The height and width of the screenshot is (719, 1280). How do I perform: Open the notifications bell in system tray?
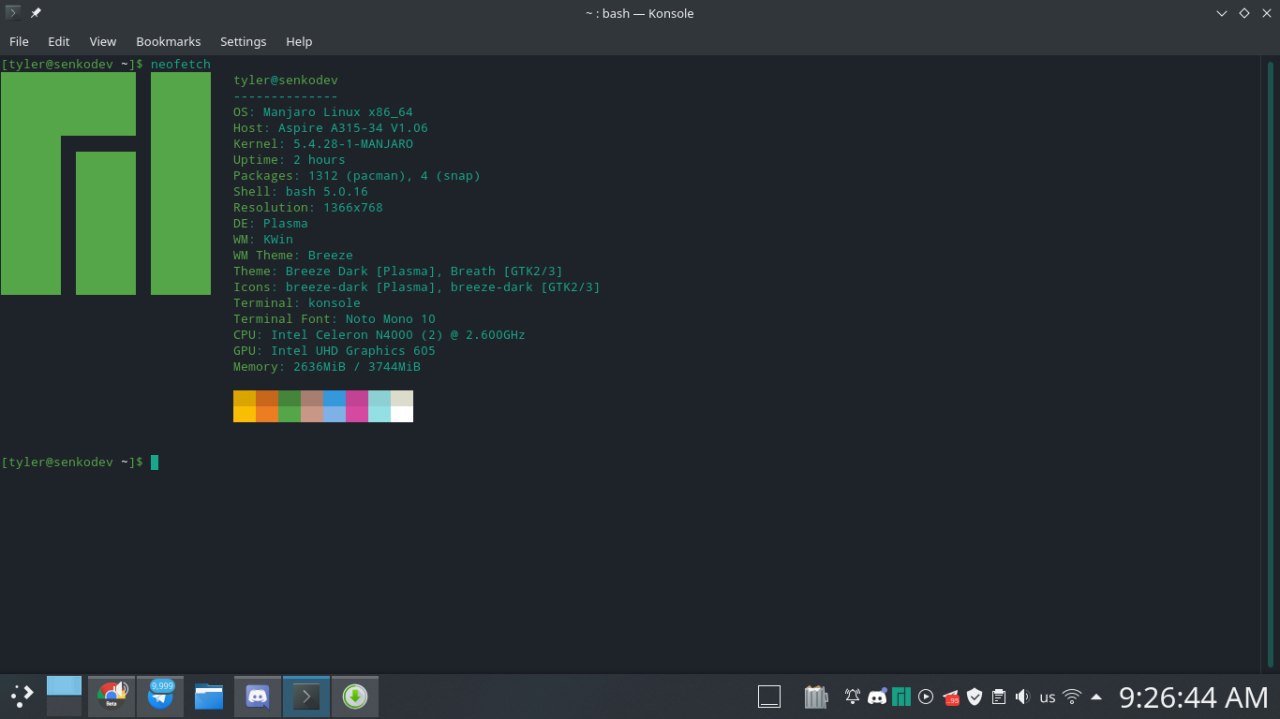pos(853,696)
